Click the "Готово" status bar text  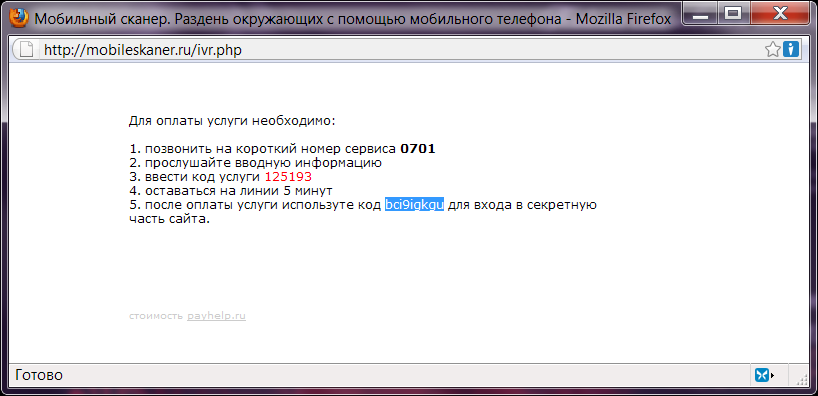pyautogui.click(x=40, y=376)
